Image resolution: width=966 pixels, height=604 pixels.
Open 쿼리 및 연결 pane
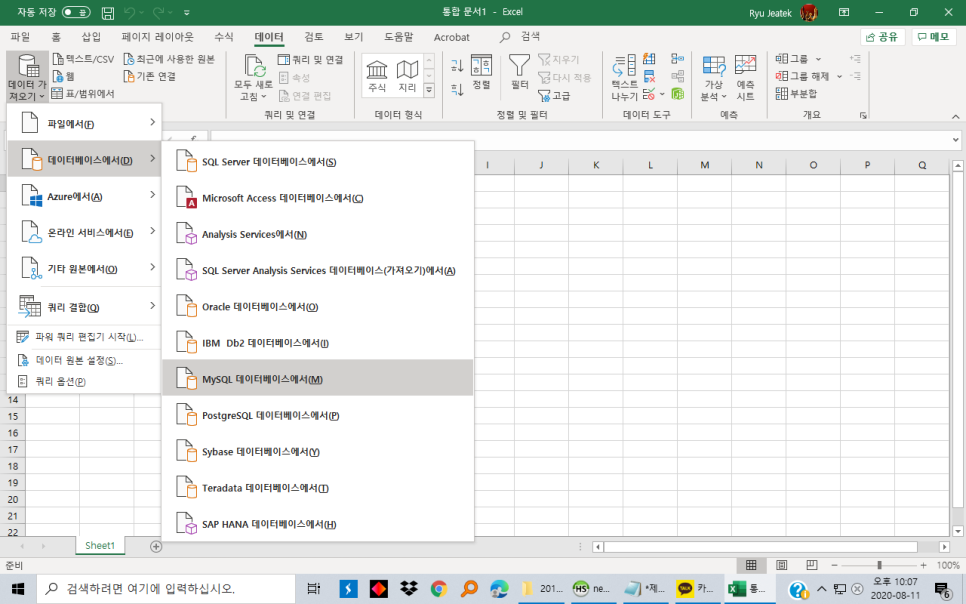click(310, 60)
